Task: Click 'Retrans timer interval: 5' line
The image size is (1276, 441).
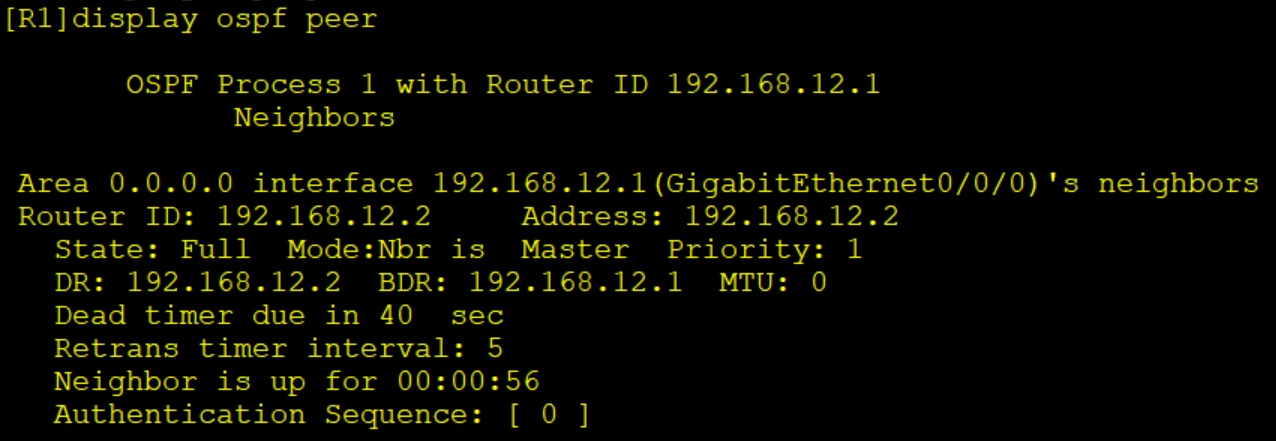Action: point(279,348)
